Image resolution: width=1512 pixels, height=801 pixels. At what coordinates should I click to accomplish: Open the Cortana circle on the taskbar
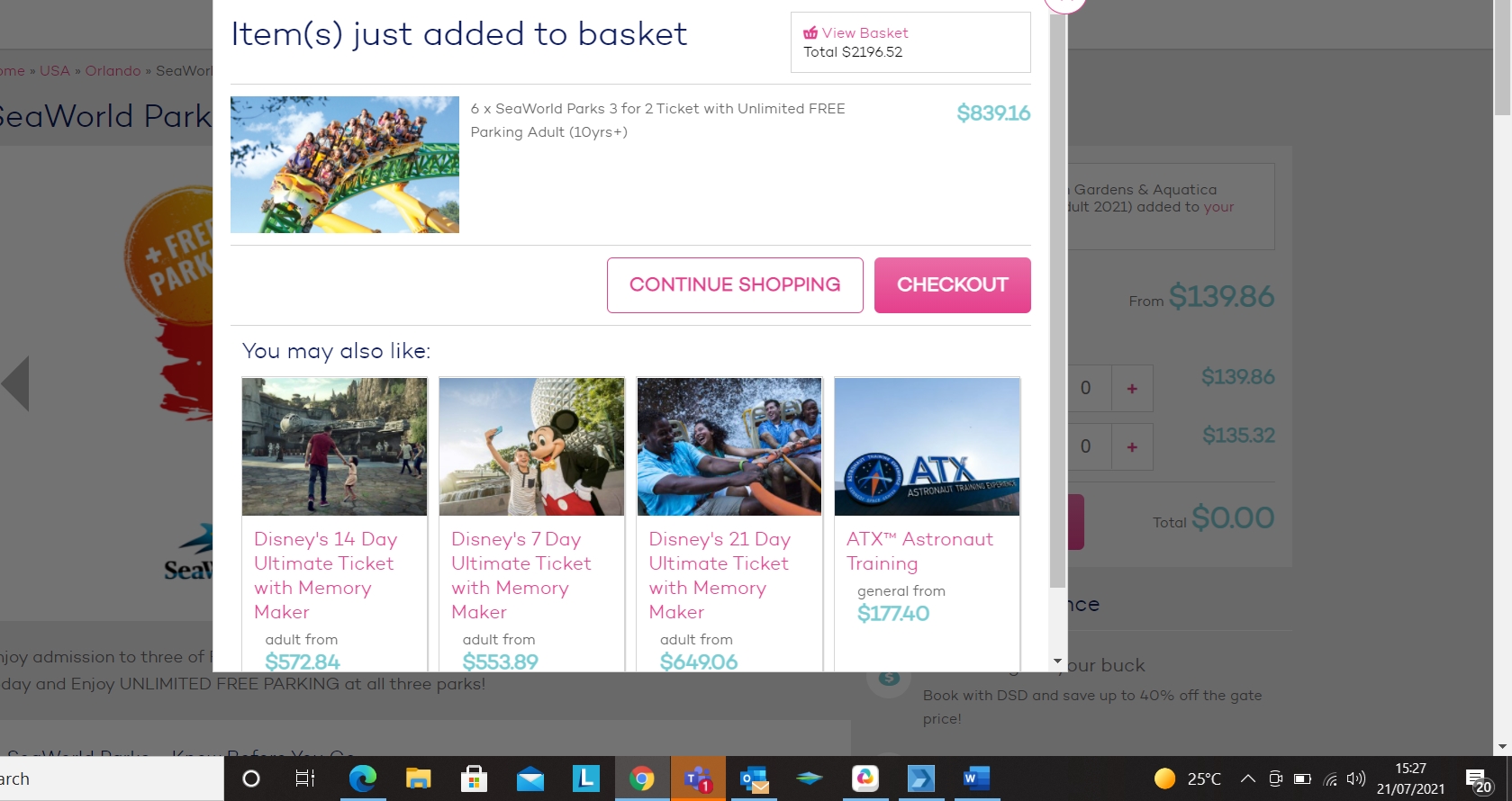pos(251,778)
